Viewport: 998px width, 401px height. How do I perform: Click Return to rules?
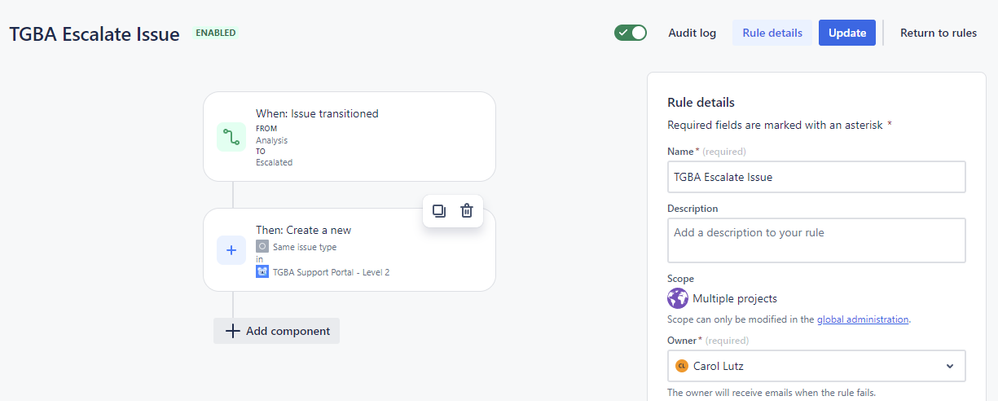pos(938,33)
